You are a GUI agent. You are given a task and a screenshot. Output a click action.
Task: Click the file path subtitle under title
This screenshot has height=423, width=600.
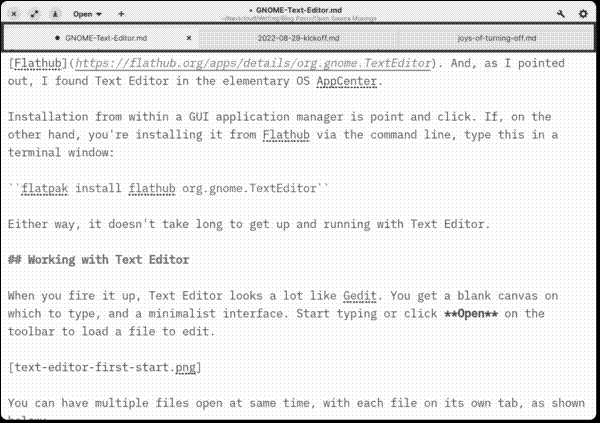pos(299,18)
